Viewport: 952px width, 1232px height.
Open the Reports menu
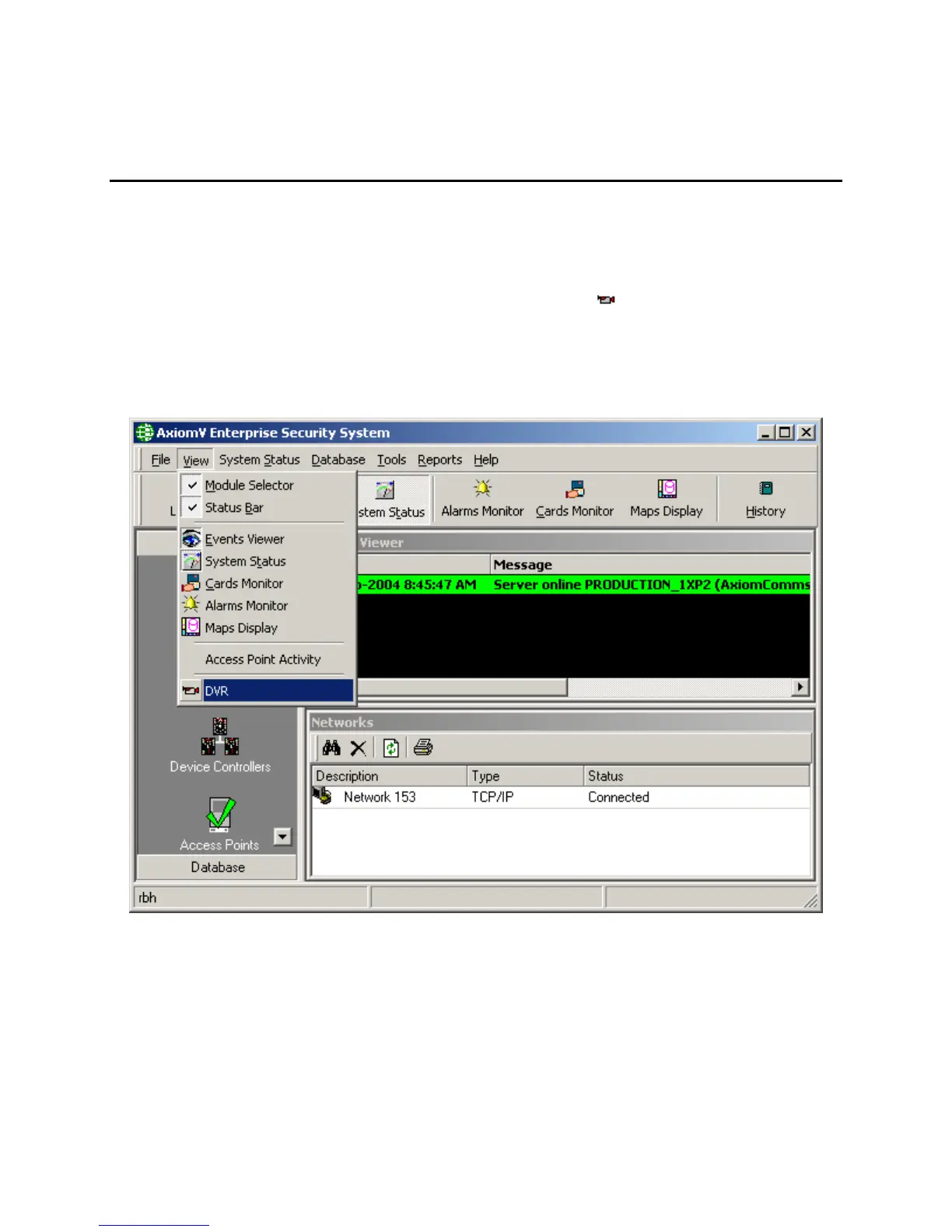(x=439, y=460)
